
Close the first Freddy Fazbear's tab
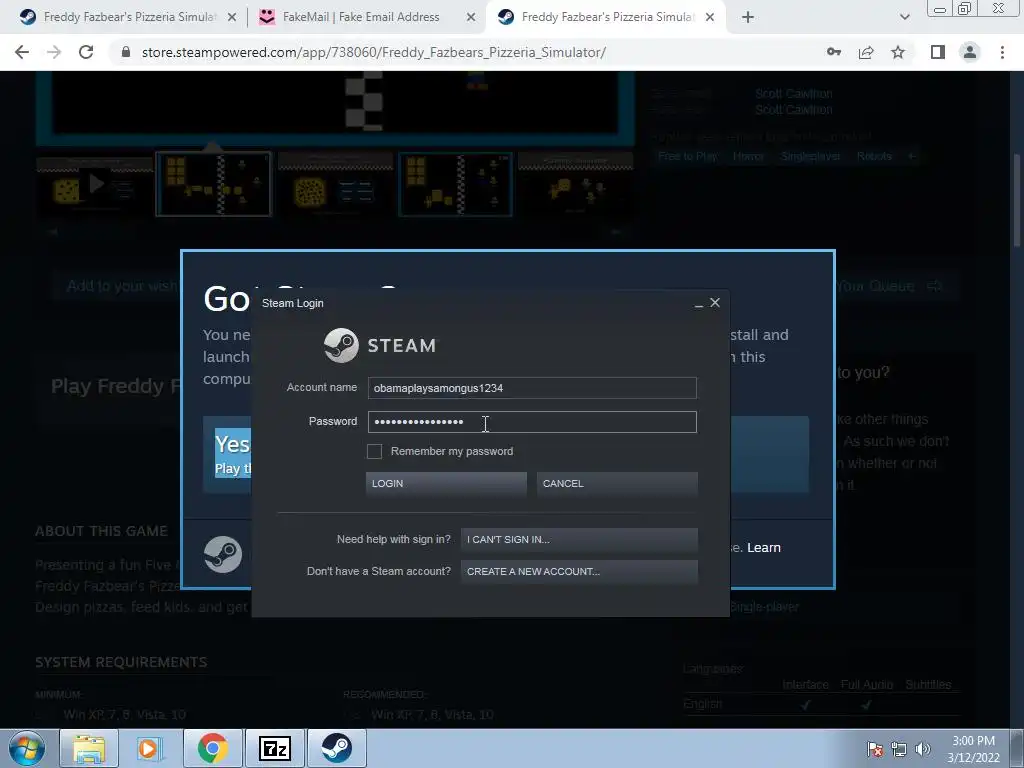(232, 17)
